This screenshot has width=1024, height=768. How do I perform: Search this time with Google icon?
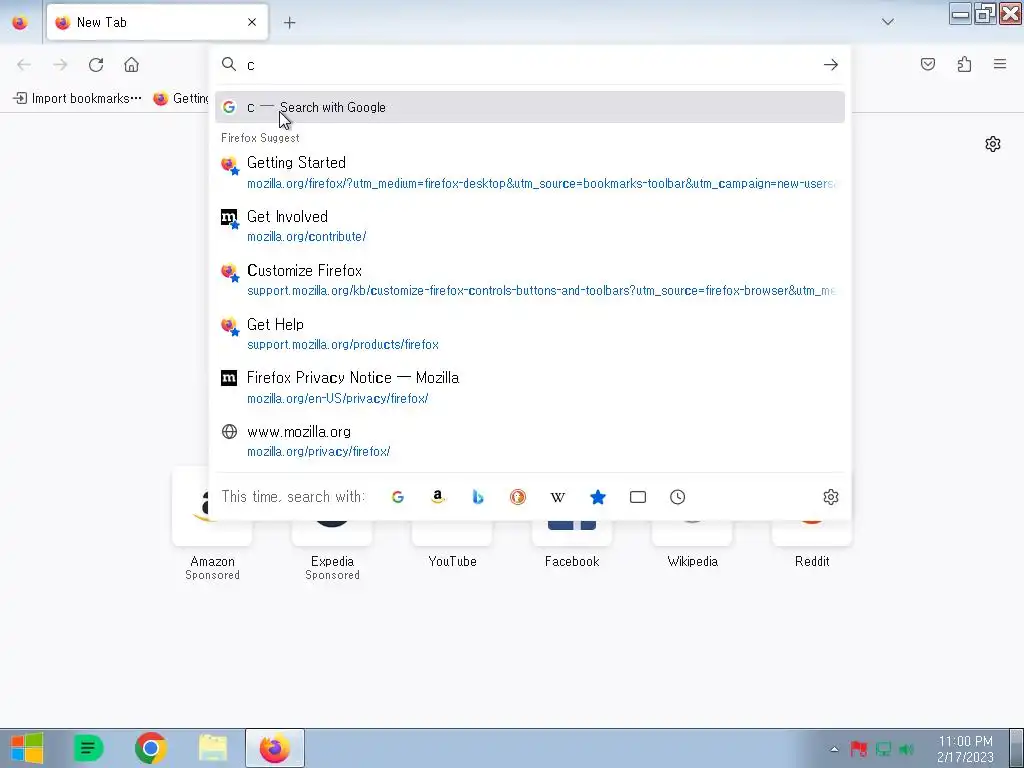click(x=398, y=497)
